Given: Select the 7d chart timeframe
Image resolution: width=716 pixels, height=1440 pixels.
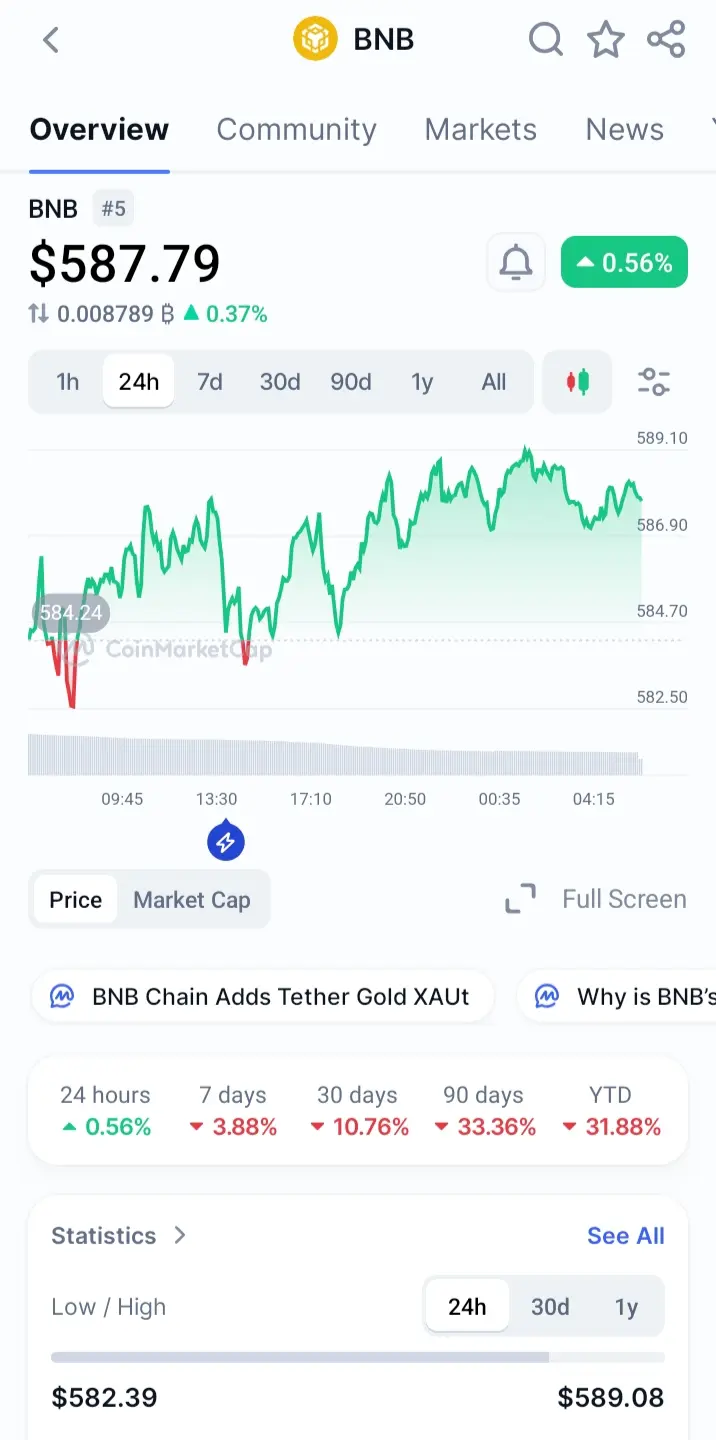Looking at the screenshot, I should (210, 382).
